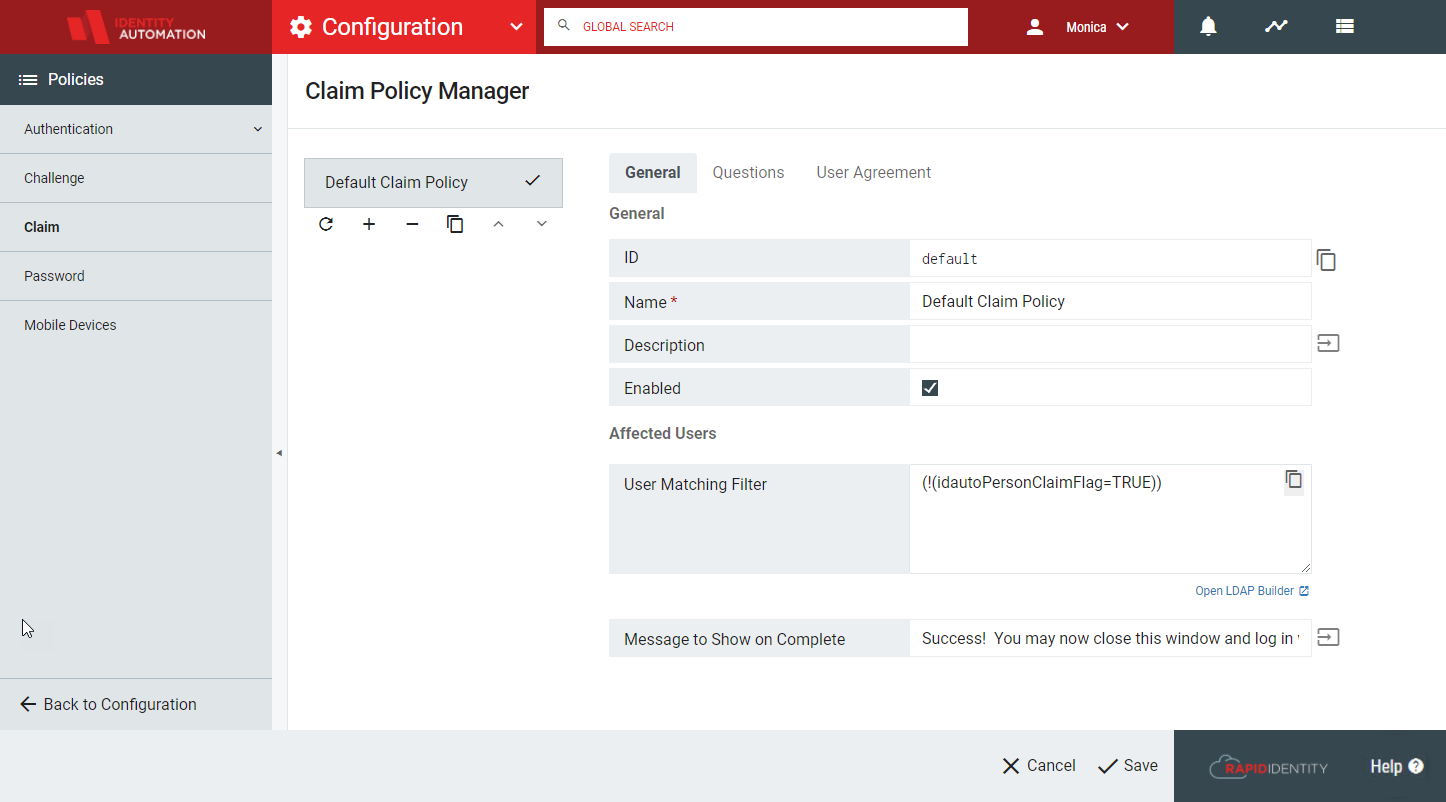Screen dimensions: 1446x802
Task: Open Help
Action: (x=1397, y=766)
